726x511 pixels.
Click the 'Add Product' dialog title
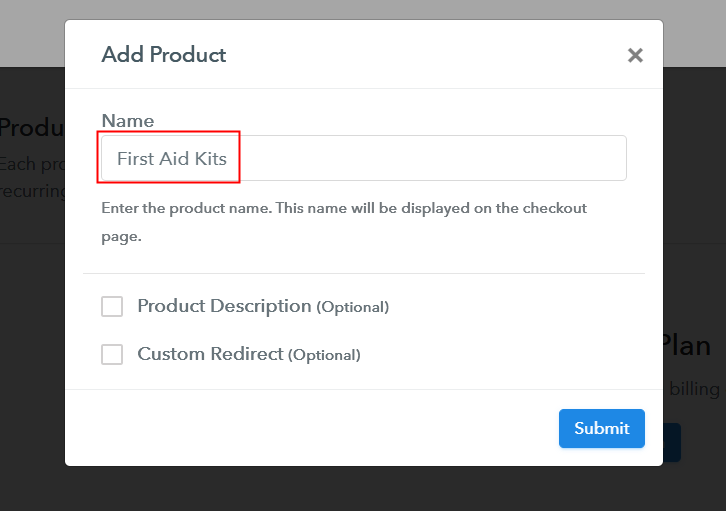tap(164, 55)
